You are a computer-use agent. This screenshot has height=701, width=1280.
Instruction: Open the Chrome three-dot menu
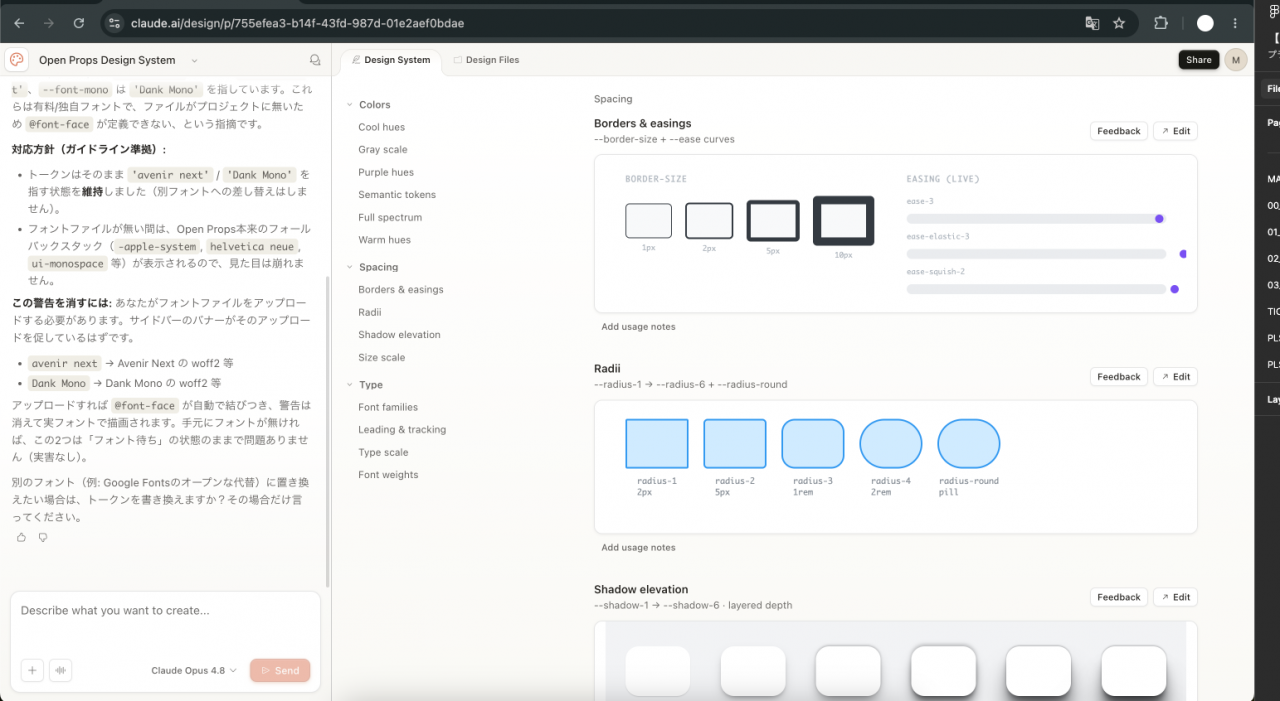coord(1237,23)
